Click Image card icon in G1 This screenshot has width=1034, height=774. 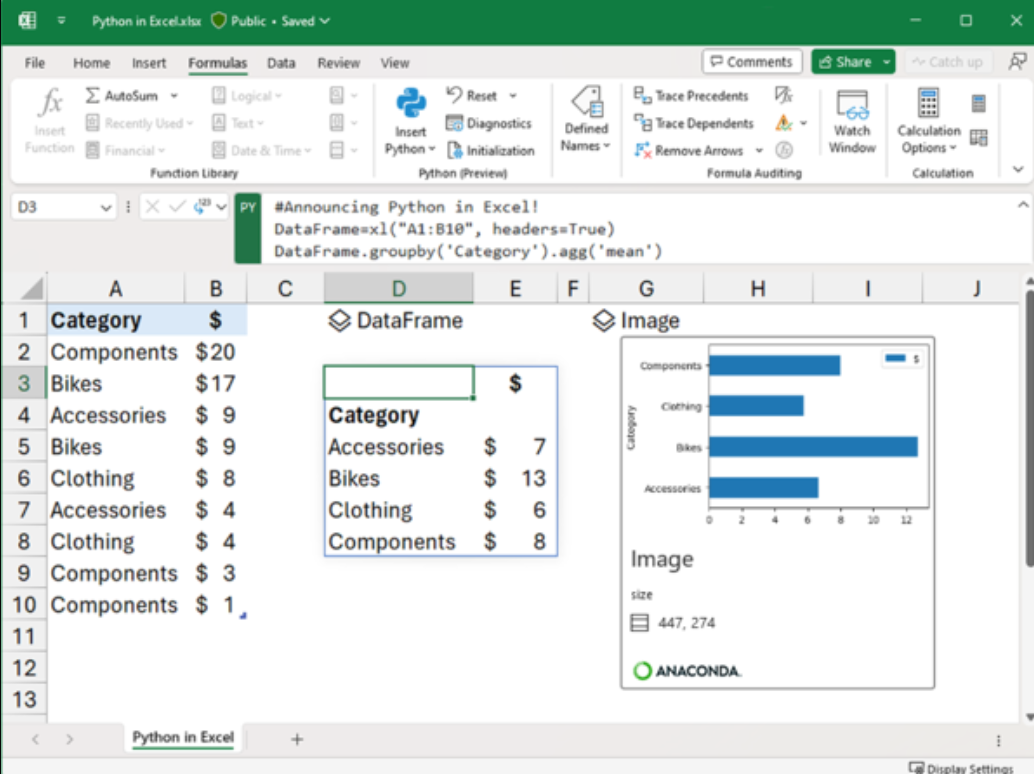point(603,321)
